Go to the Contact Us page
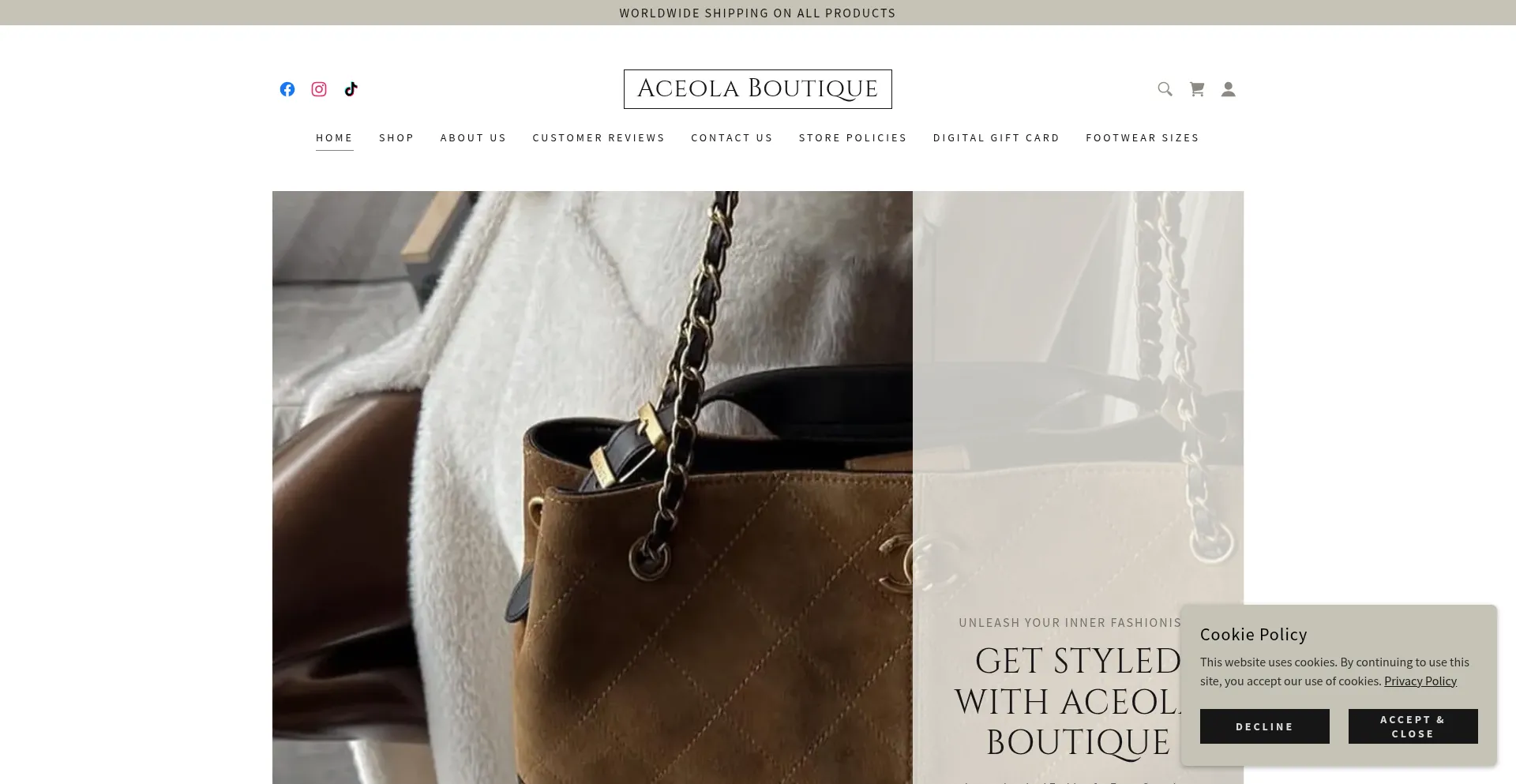 click(x=732, y=137)
